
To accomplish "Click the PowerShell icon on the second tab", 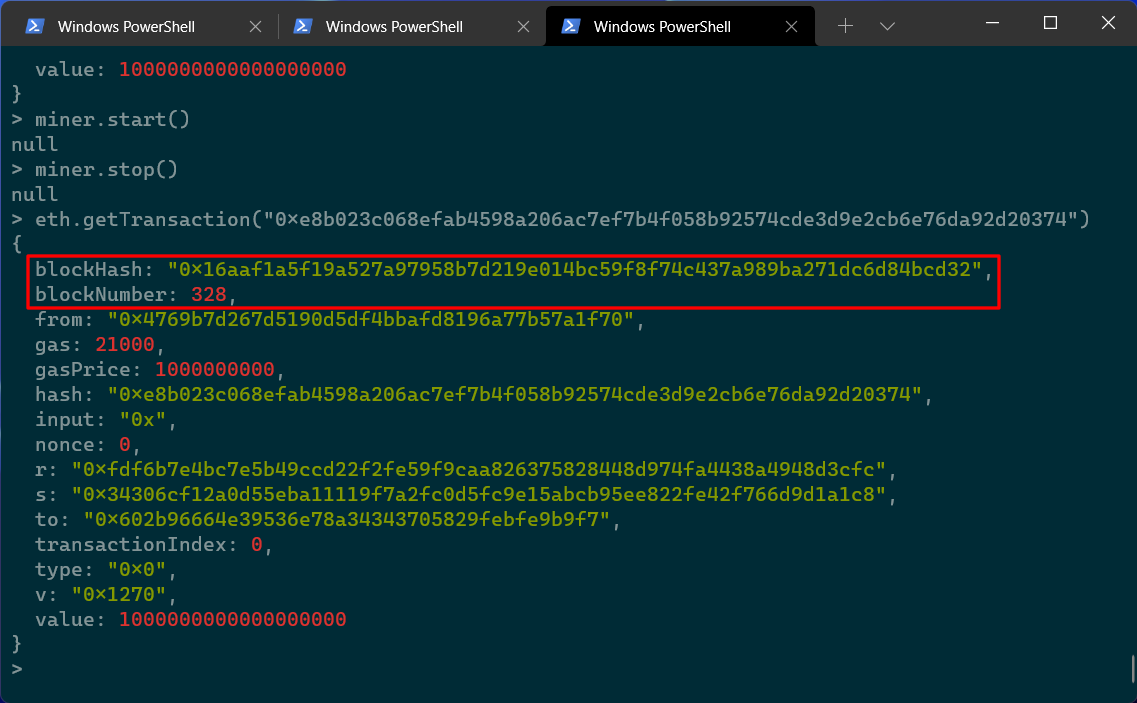I will click(303, 26).
